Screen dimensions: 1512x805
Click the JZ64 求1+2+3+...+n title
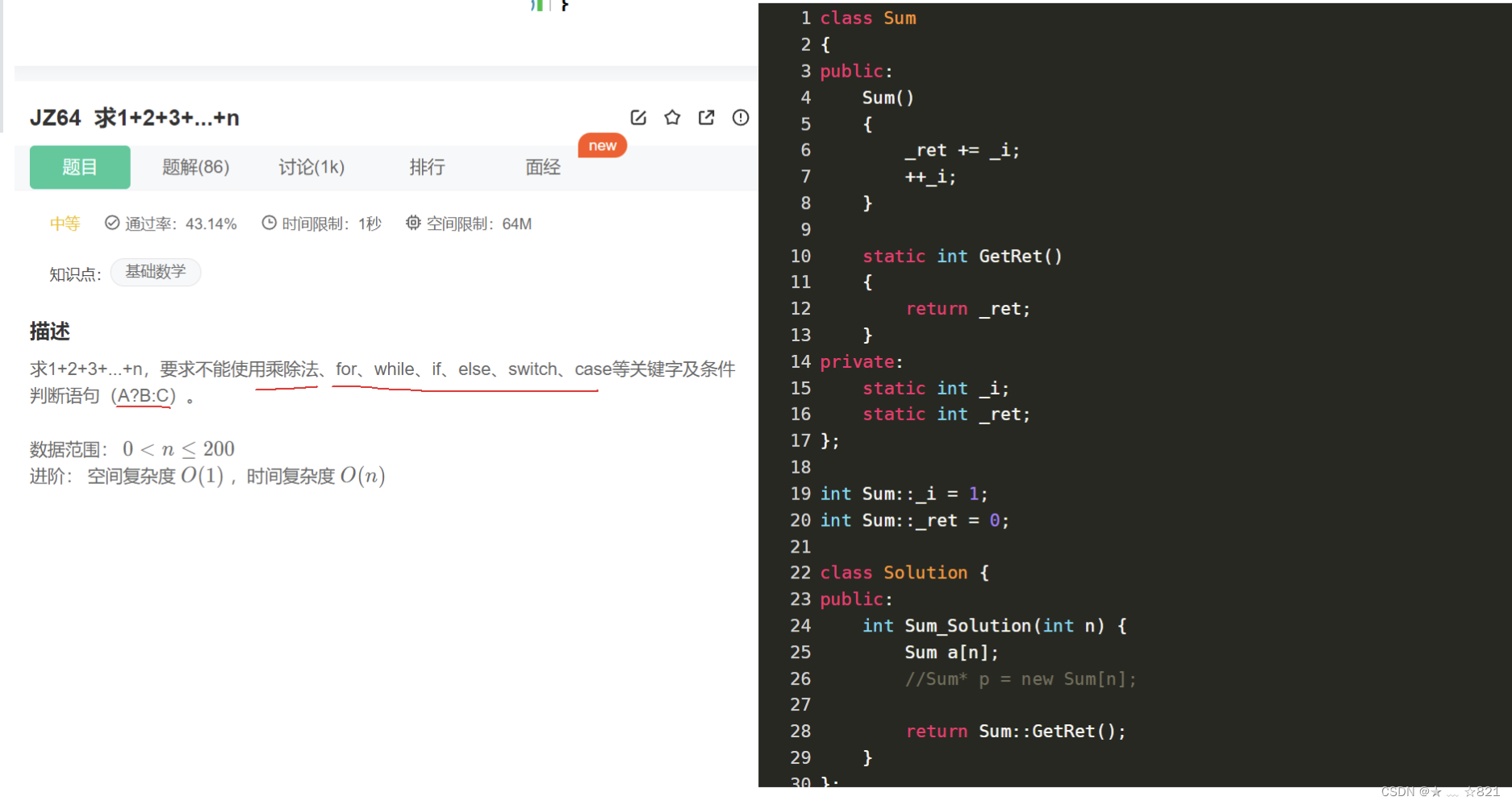135,118
